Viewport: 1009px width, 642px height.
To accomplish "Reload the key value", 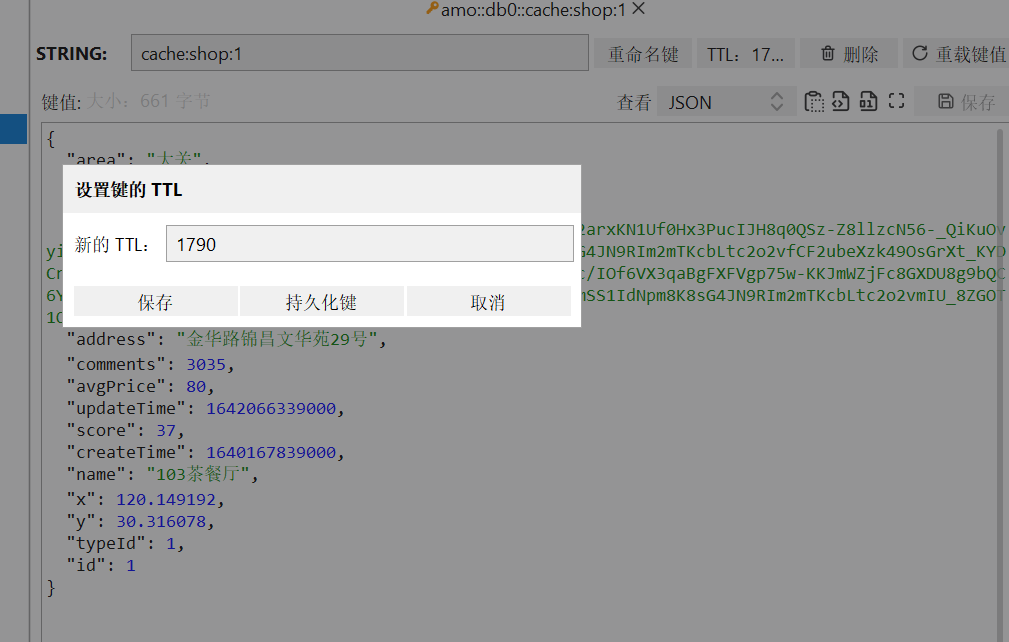I will (x=958, y=53).
